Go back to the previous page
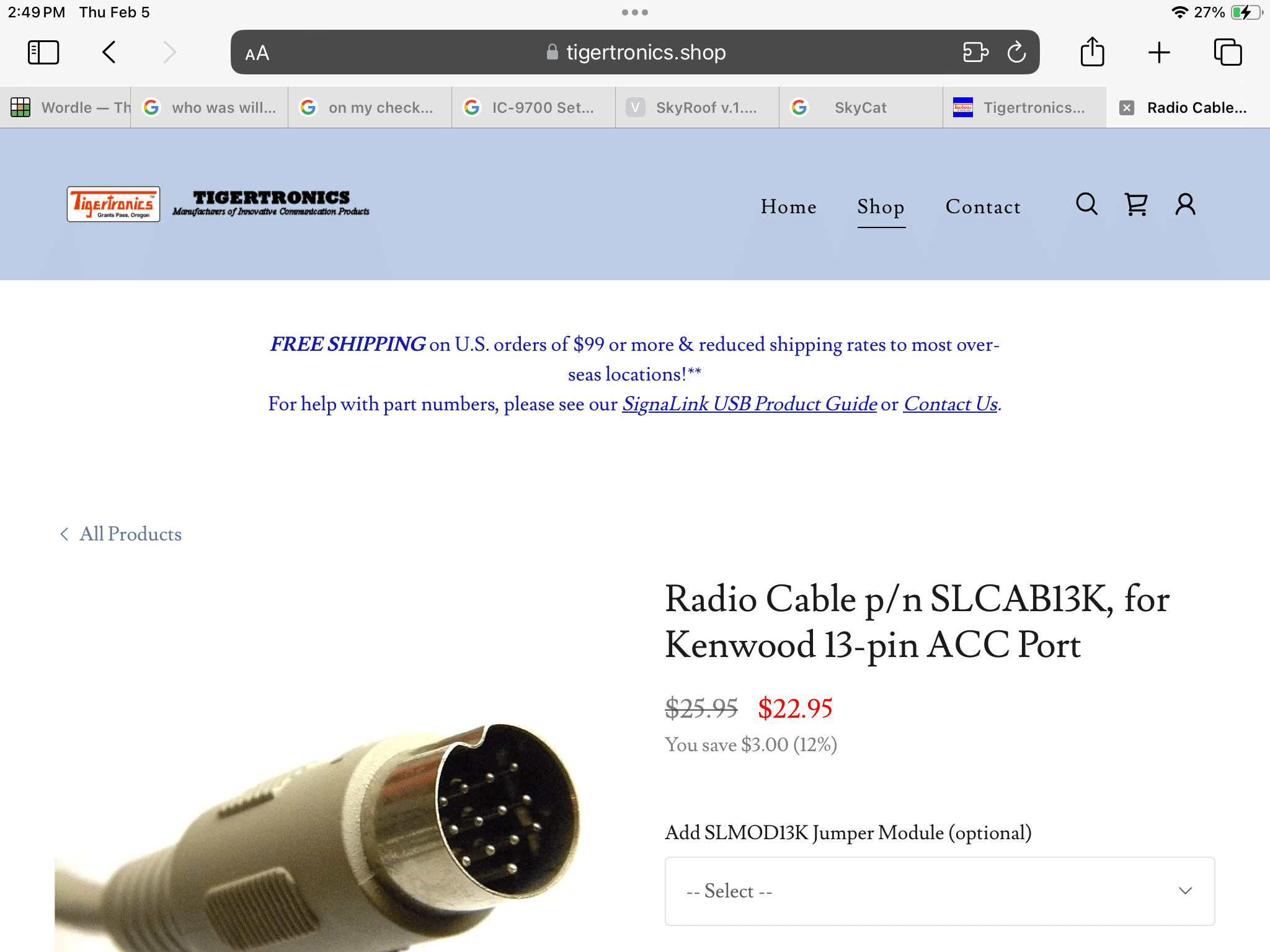This screenshot has height=952, width=1270. point(109,53)
